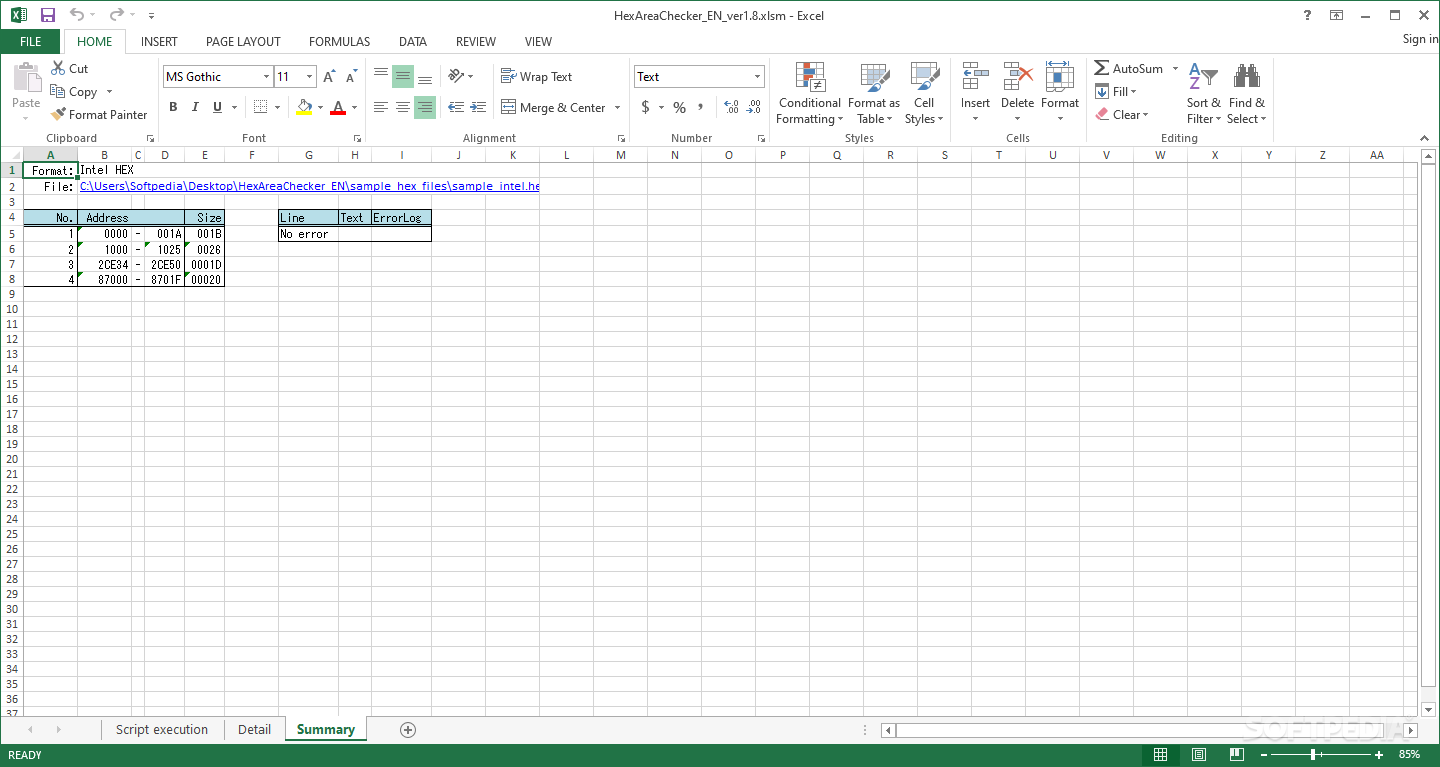Add a new sheet with the plus icon
Screen dimensions: 1440x767
[408, 730]
